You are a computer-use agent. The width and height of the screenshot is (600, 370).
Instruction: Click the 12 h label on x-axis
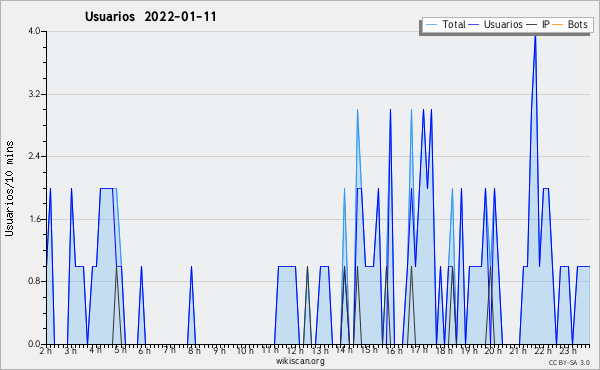pos(294,350)
